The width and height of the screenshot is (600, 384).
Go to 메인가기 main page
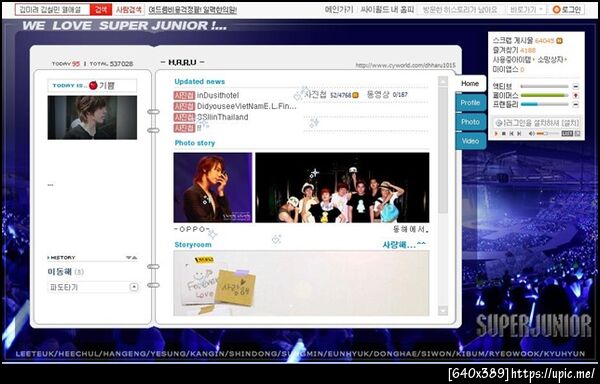click(x=339, y=10)
